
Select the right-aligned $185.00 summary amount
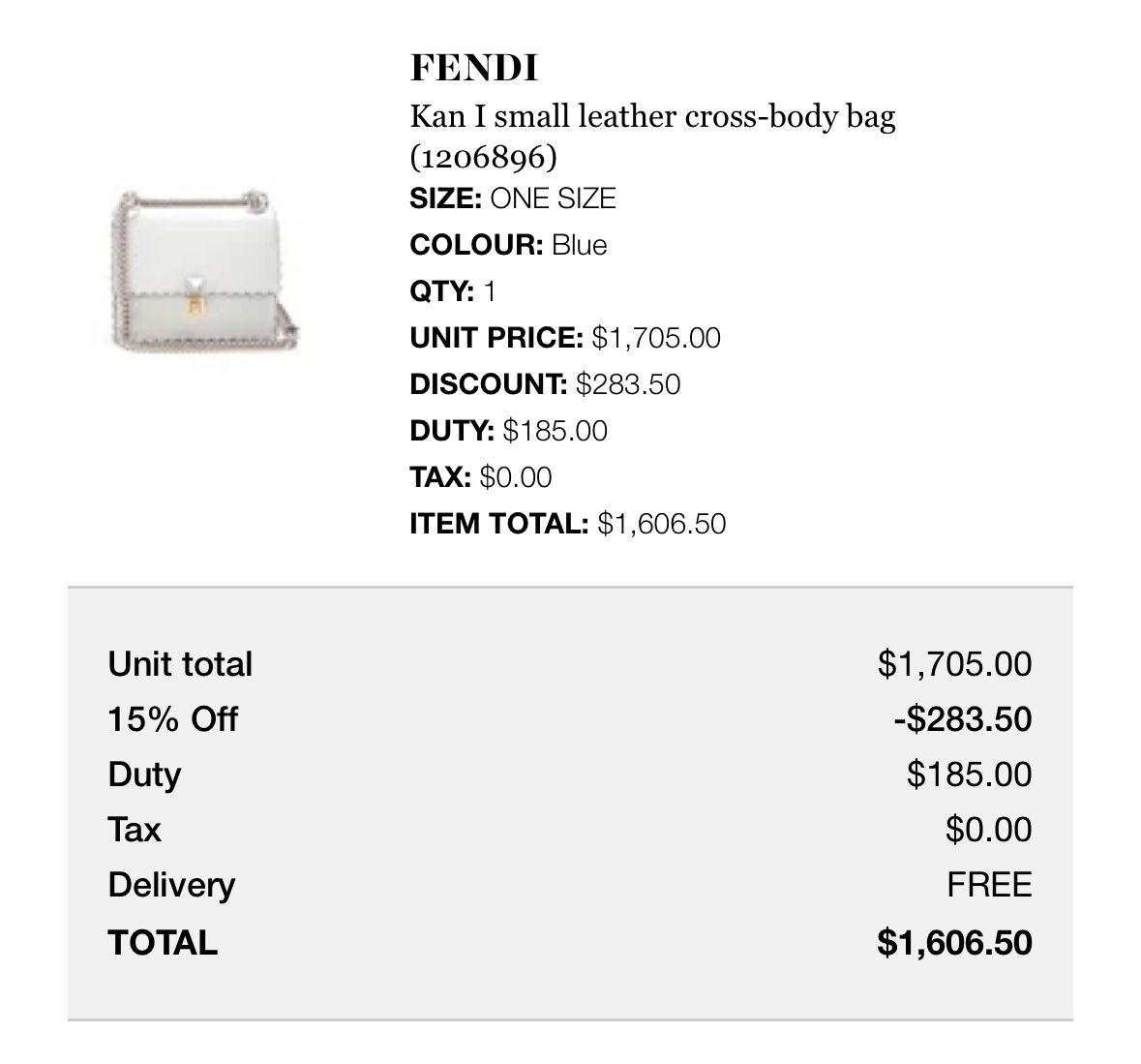pos(969,775)
